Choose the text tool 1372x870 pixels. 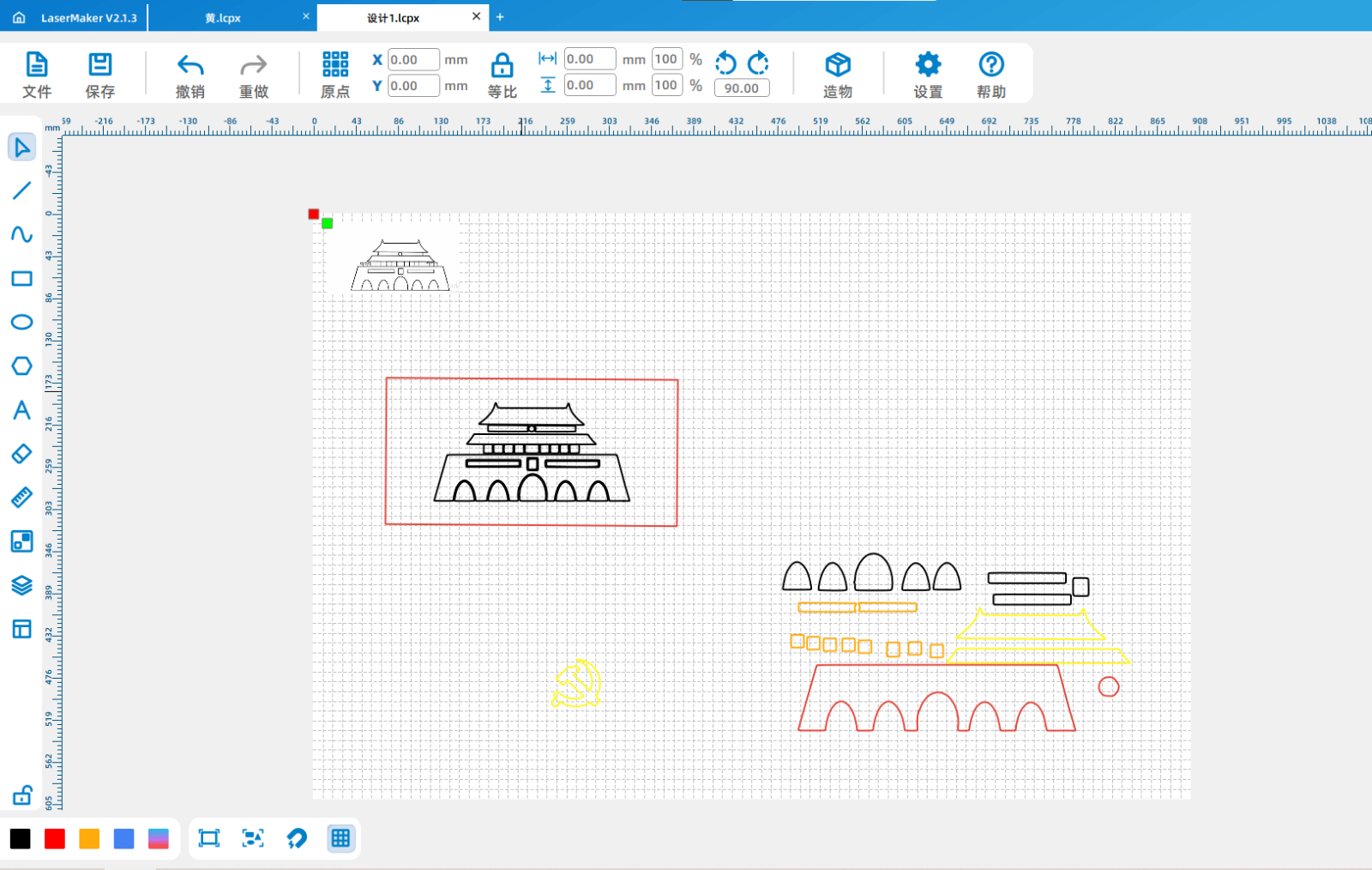click(x=21, y=410)
